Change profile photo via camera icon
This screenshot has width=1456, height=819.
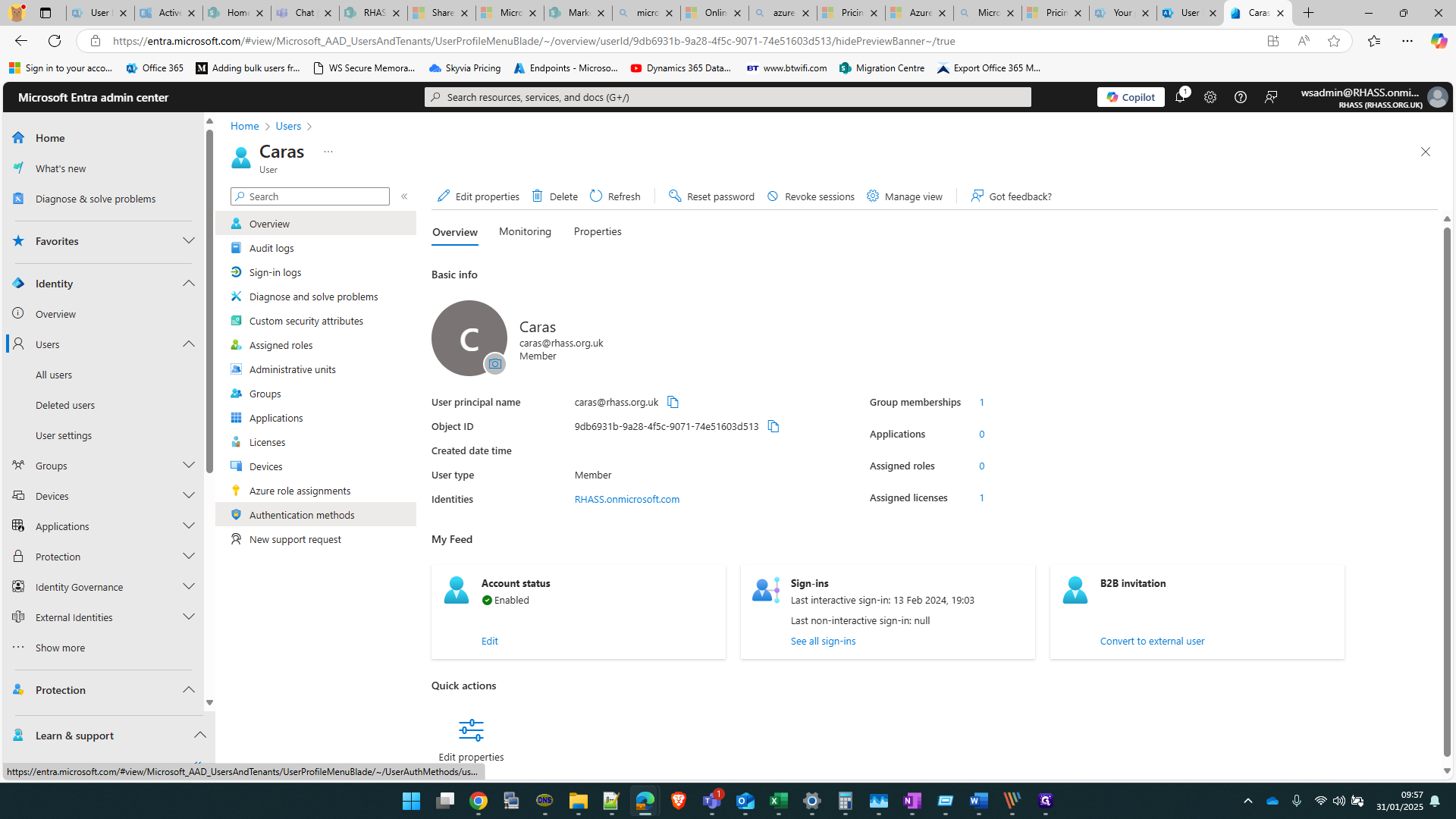495,364
